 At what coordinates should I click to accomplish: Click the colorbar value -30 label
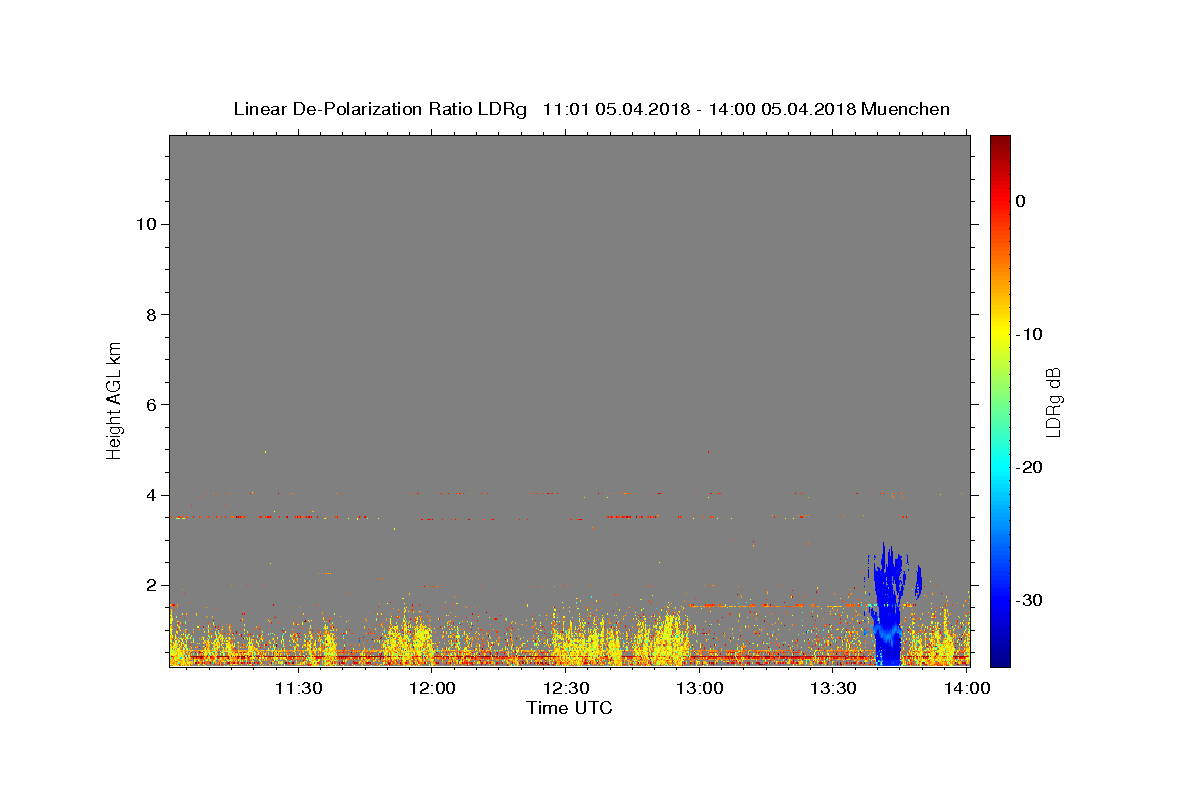pyautogui.click(x=1030, y=600)
